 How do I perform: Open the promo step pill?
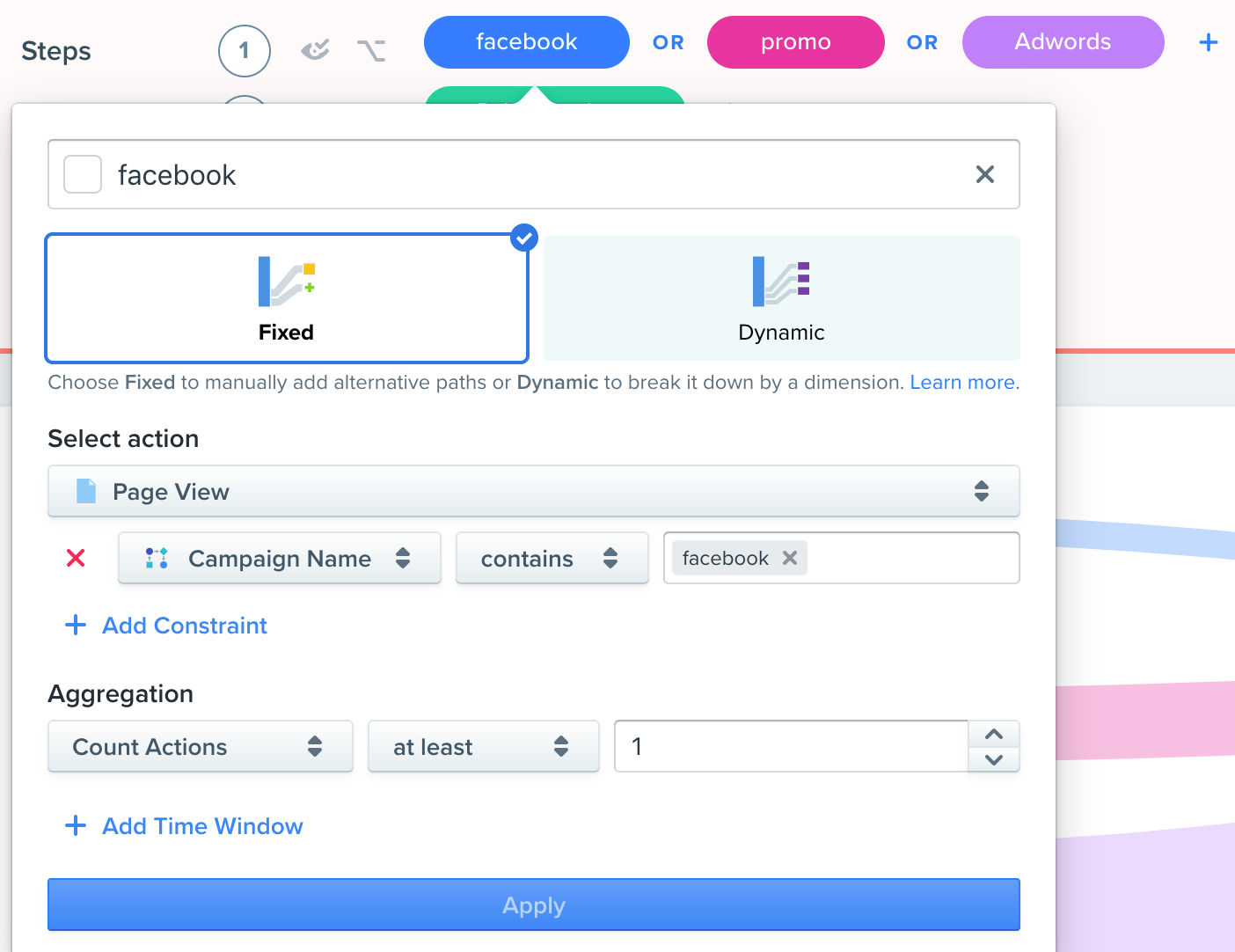[796, 42]
